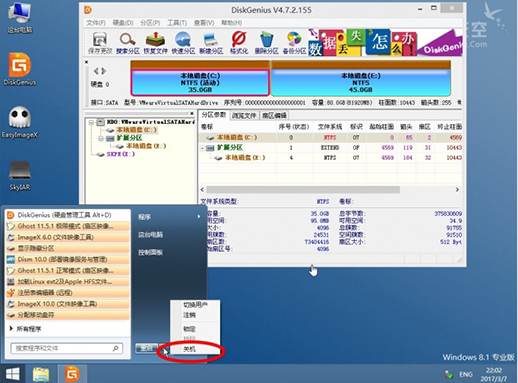Select the EasyImageX skull desktop icon
The image size is (518, 383).
[20, 122]
